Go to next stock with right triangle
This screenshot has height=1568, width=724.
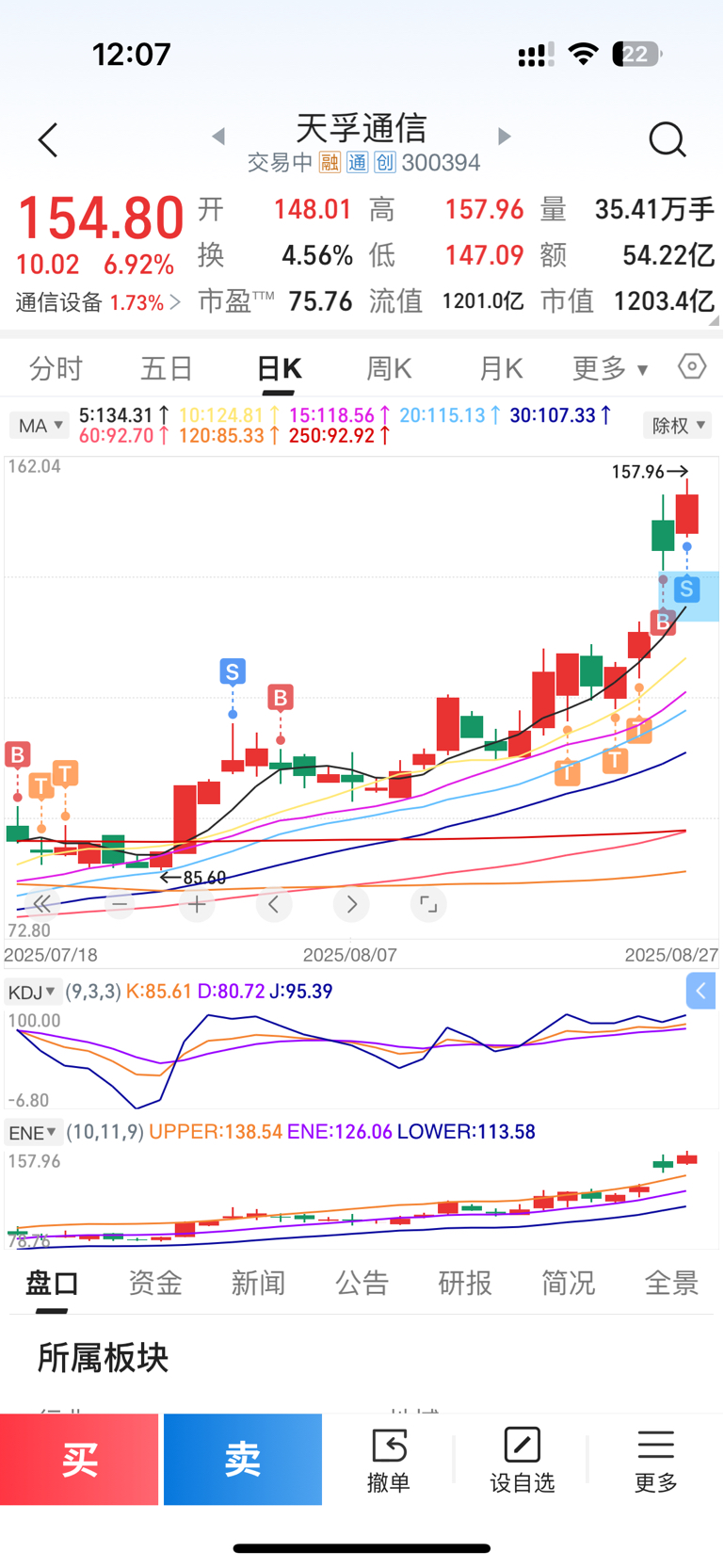pyautogui.click(x=504, y=137)
